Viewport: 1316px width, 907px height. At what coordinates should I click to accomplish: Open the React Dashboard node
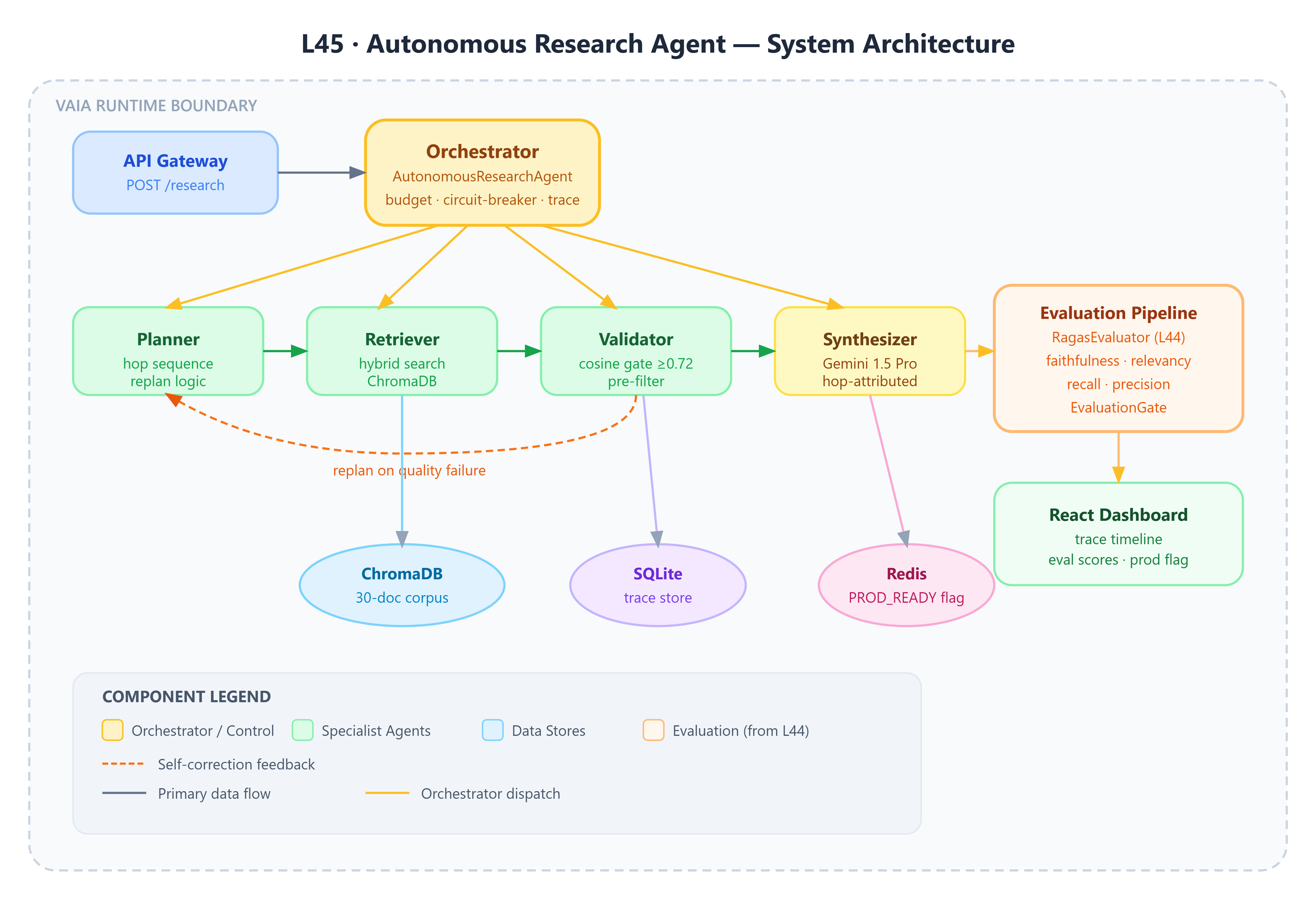(1118, 534)
